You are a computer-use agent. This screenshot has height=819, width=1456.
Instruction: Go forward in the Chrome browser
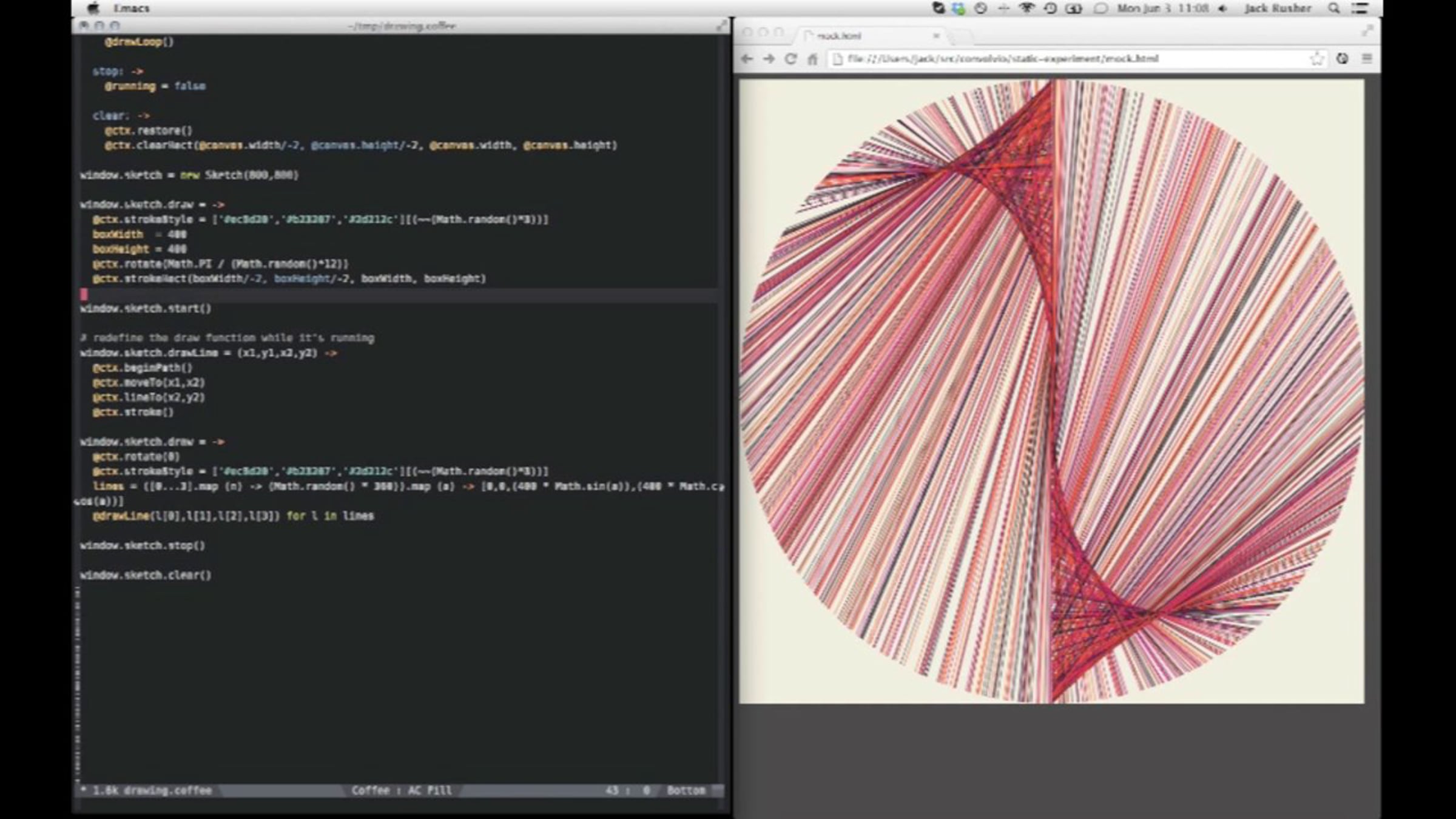(x=769, y=59)
